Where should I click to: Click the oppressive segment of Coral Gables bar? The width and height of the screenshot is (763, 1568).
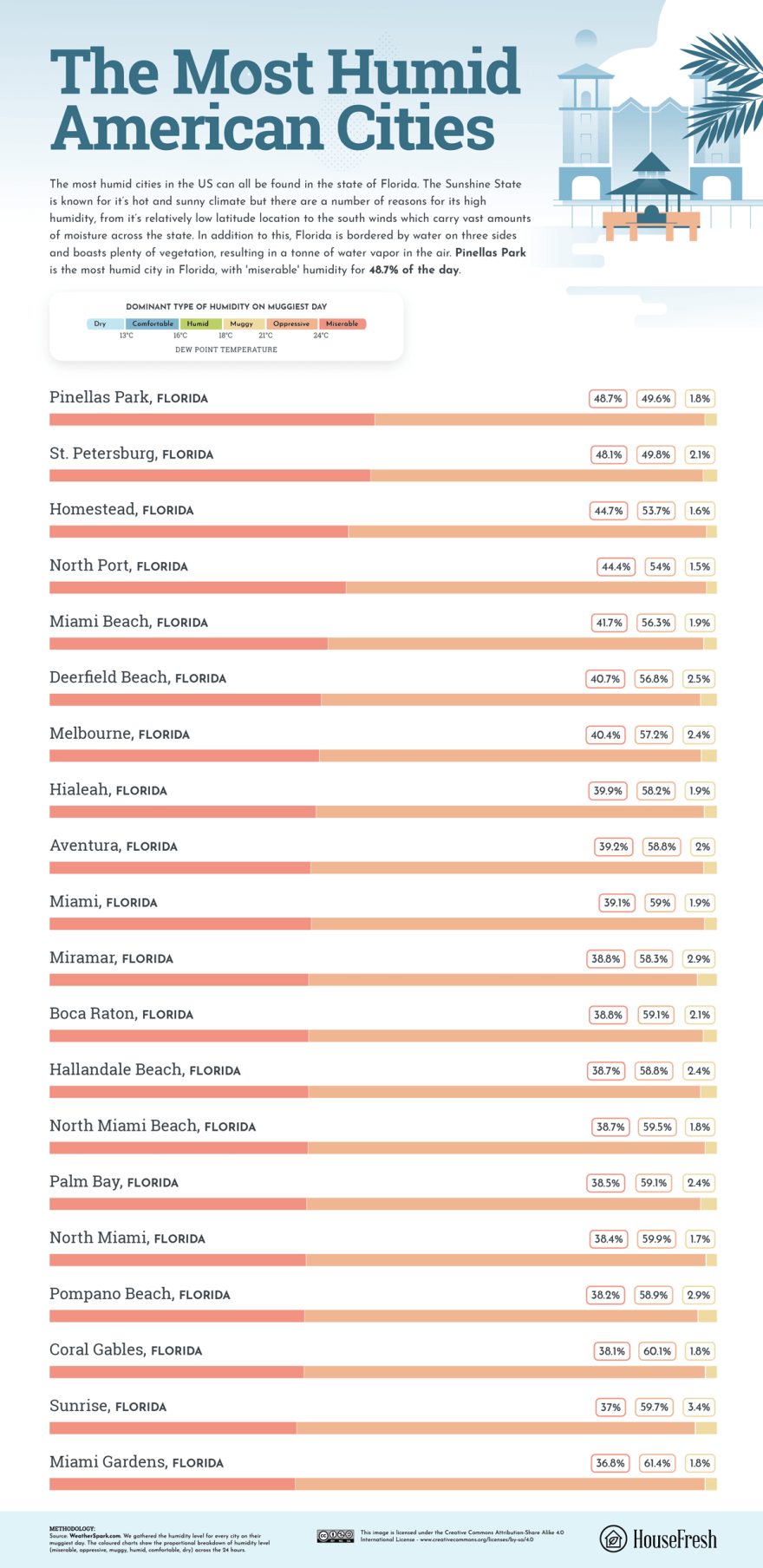point(505,1372)
